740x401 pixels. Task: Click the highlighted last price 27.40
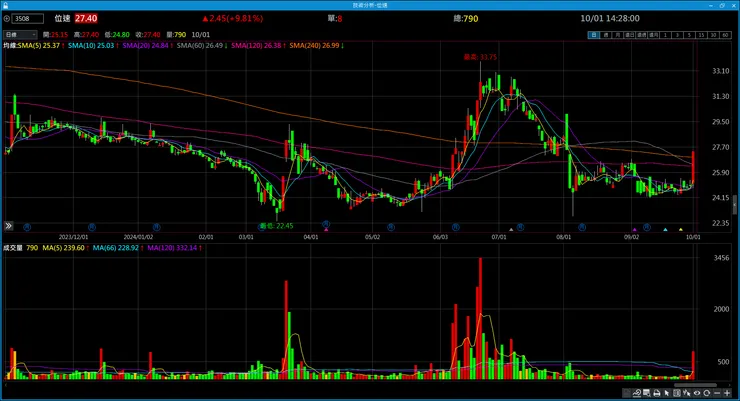click(x=86, y=18)
